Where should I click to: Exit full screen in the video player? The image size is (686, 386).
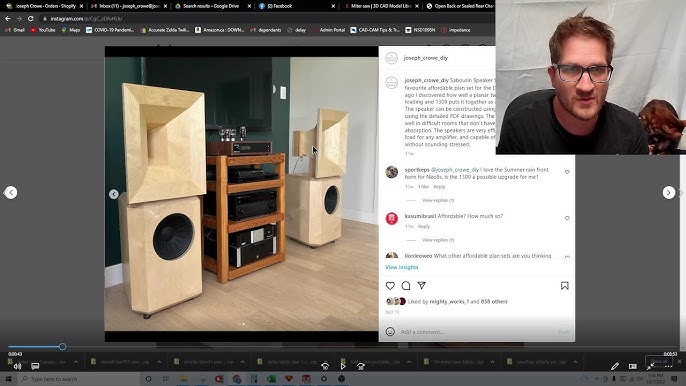[x=651, y=366]
